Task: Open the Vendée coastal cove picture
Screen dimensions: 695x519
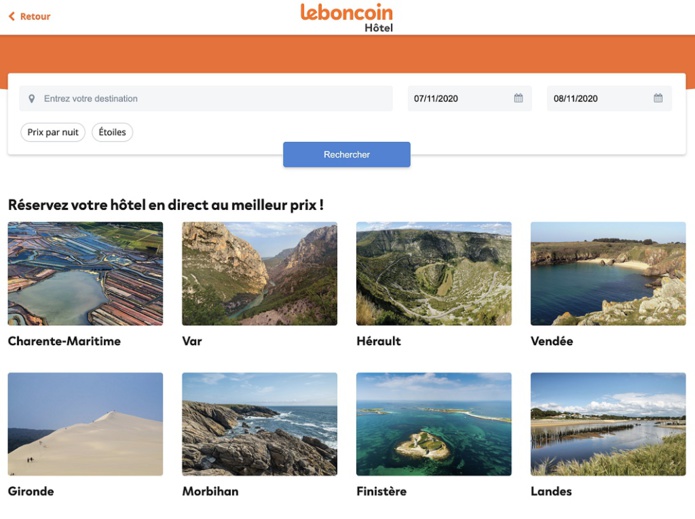Action: click(608, 273)
